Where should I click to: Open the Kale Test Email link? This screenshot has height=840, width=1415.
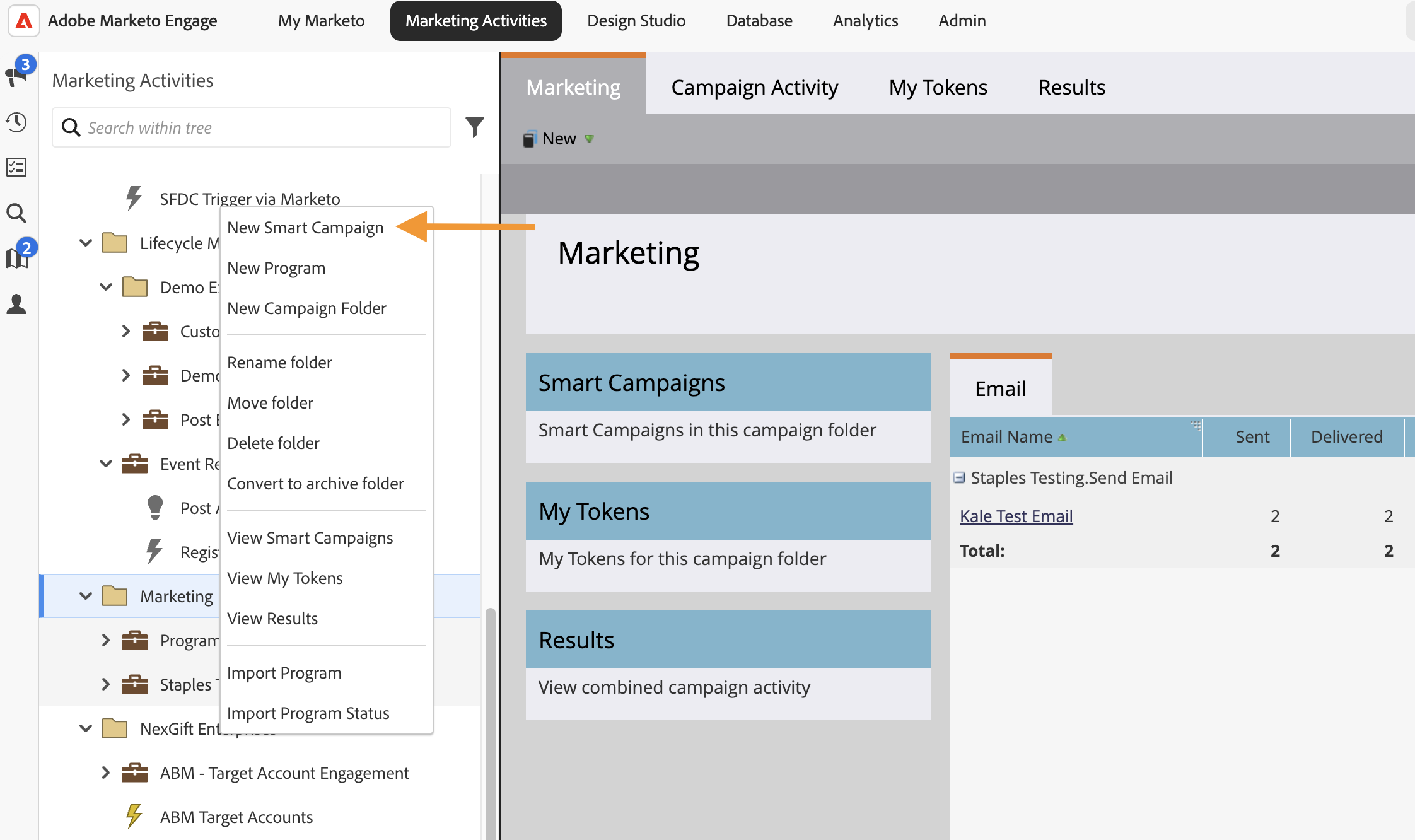click(x=1016, y=516)
